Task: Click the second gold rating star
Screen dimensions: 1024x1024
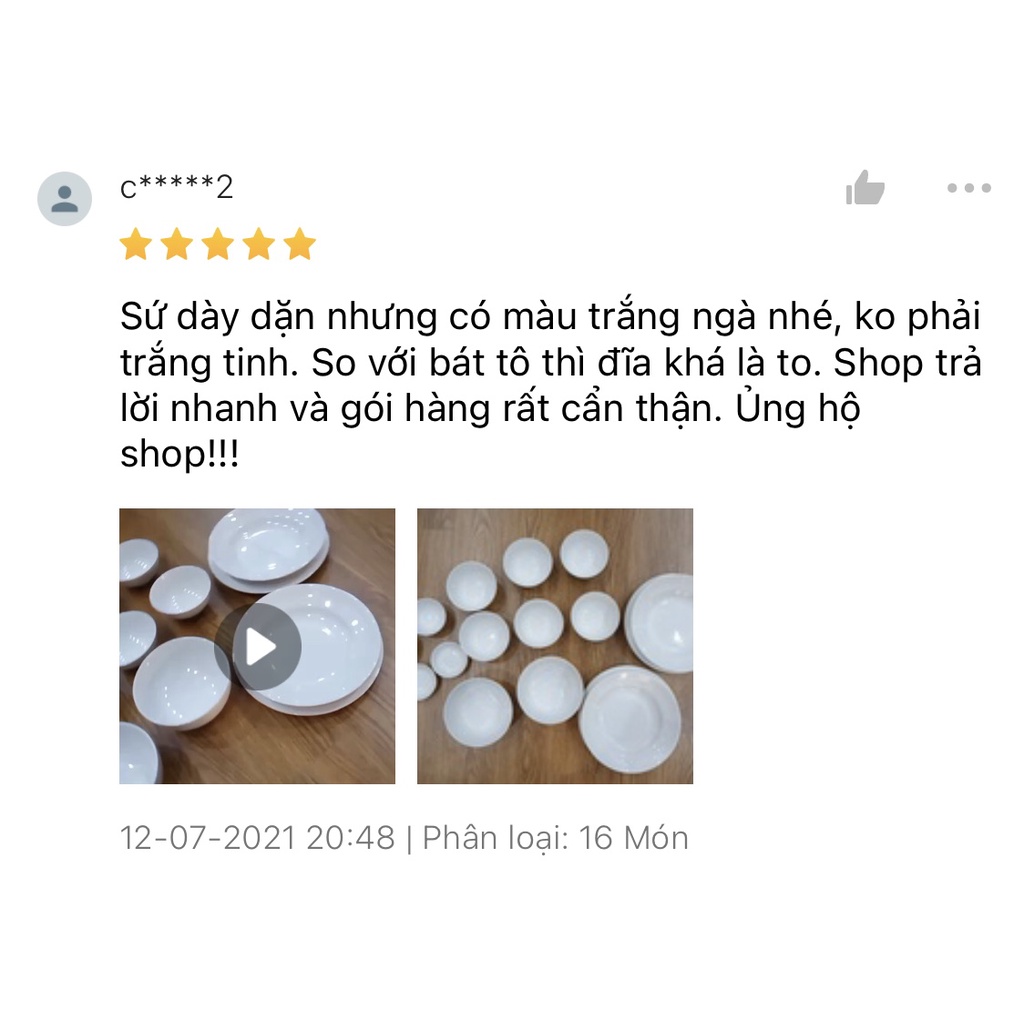Action: click(177, 244)
